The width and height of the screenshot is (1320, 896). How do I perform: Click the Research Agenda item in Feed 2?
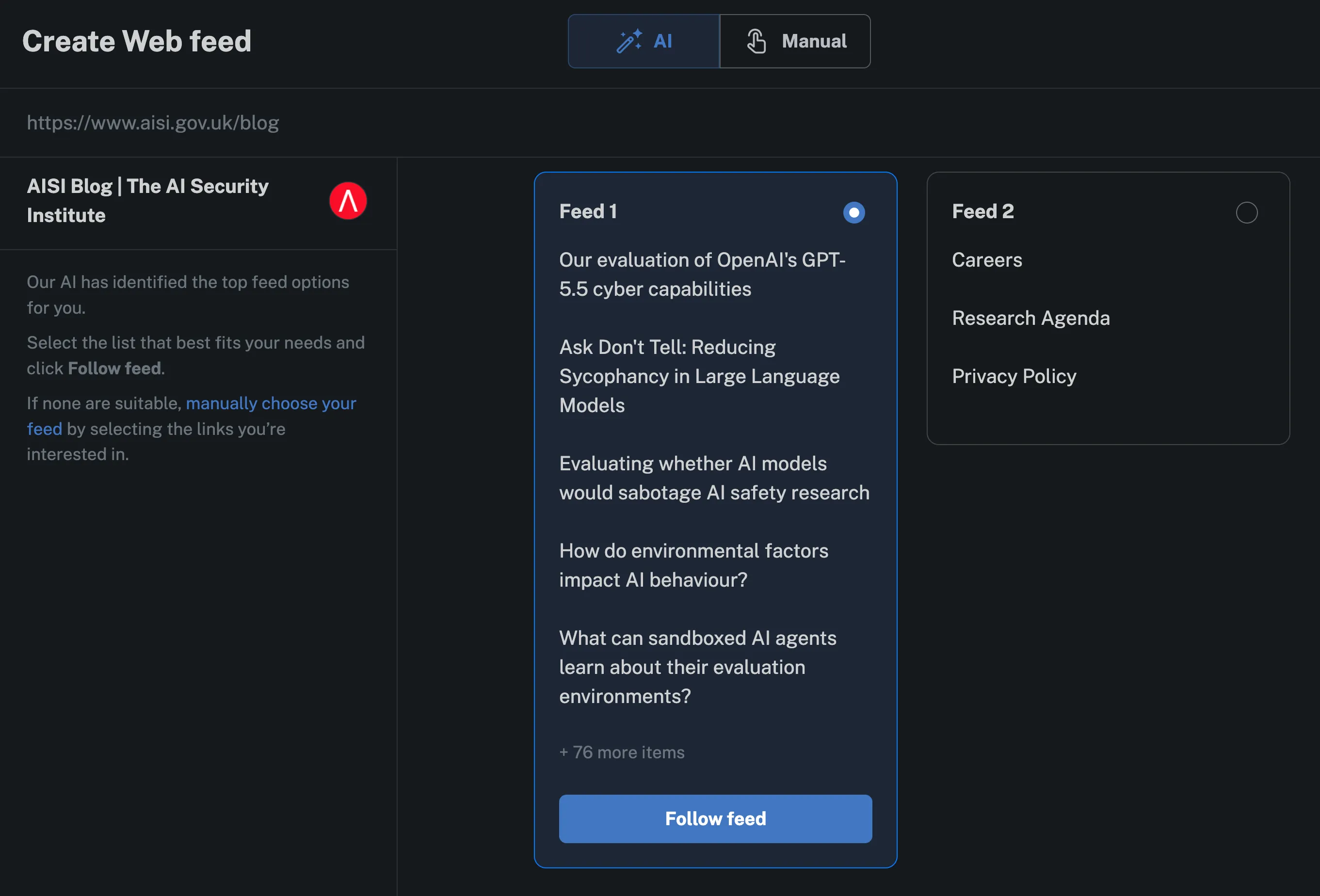coord(1031,318)
